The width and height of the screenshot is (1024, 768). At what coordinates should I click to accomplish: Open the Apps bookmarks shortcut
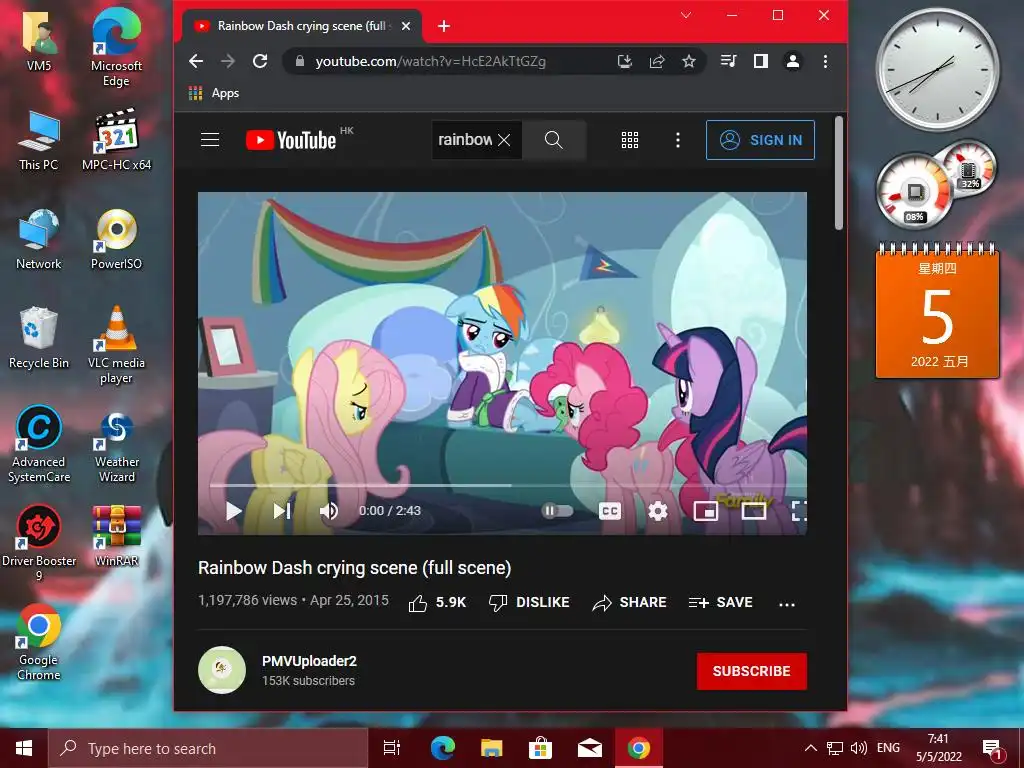click(x=214, y=93)
